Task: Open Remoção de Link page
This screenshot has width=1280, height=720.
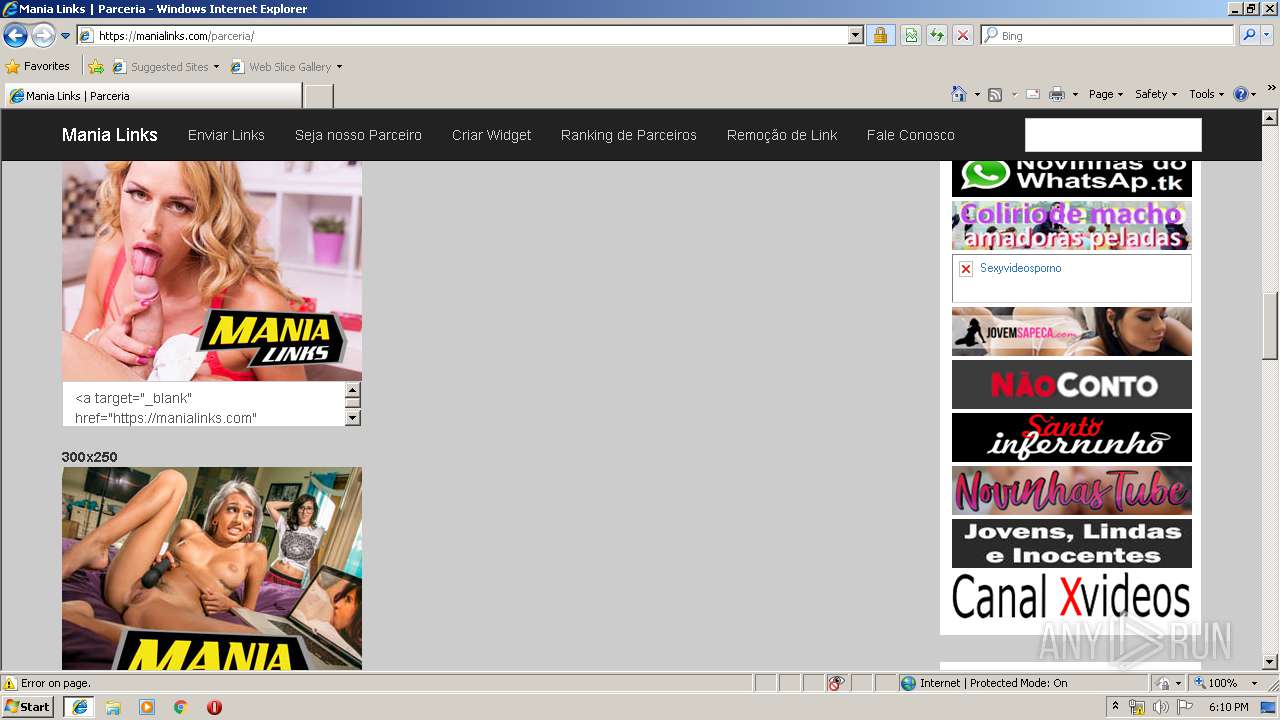Action: point(782,135)
